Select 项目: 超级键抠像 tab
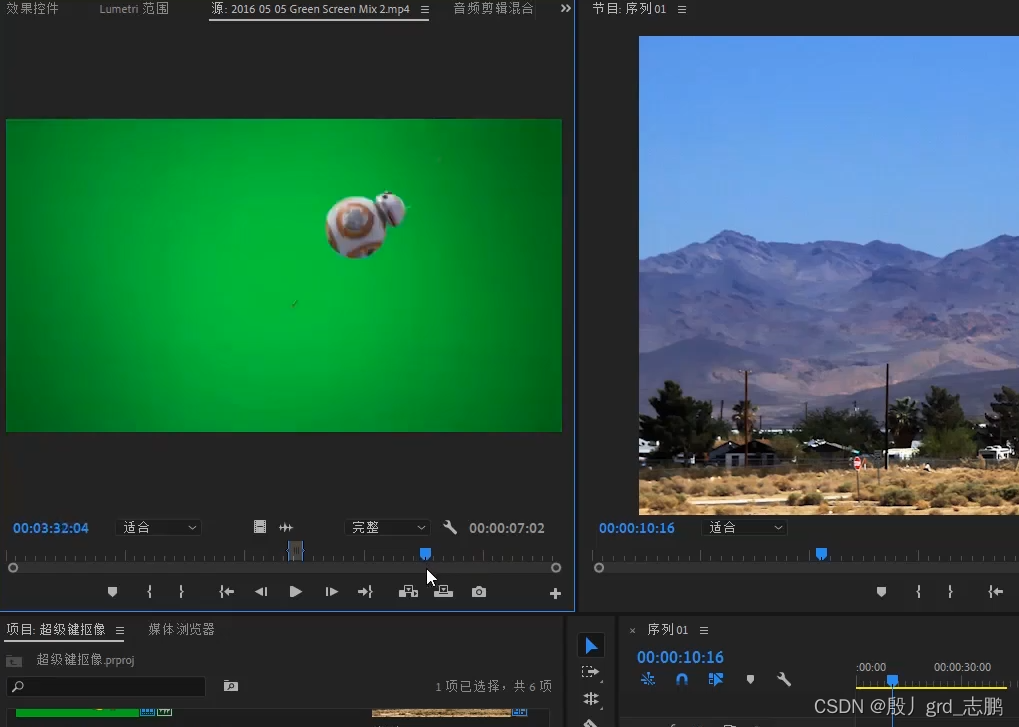 pyautogui.click(x=56, y=630)
